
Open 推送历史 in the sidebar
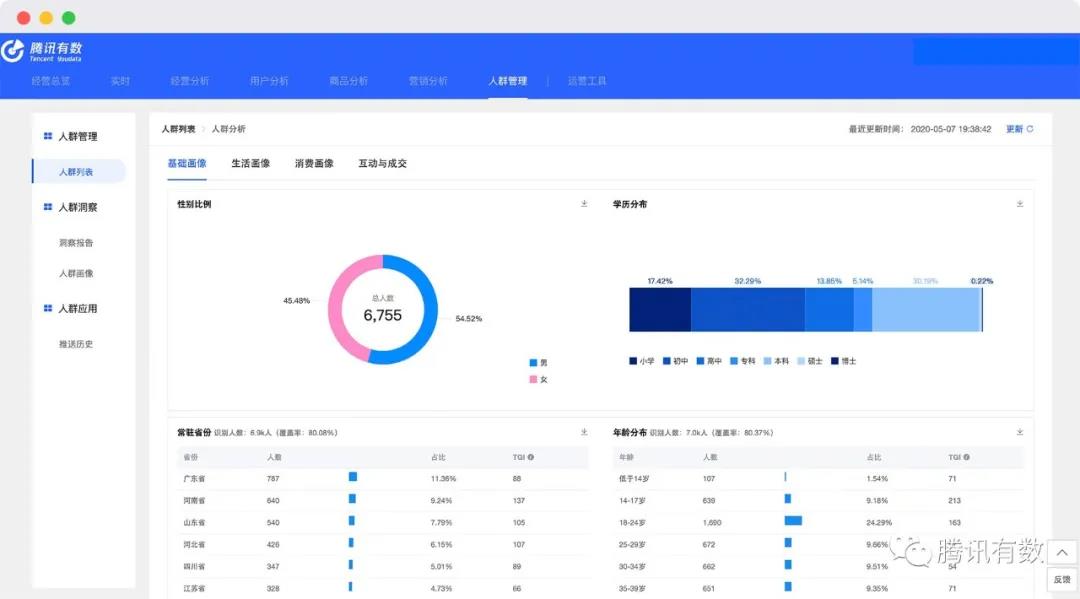click(x=76, y=344)
